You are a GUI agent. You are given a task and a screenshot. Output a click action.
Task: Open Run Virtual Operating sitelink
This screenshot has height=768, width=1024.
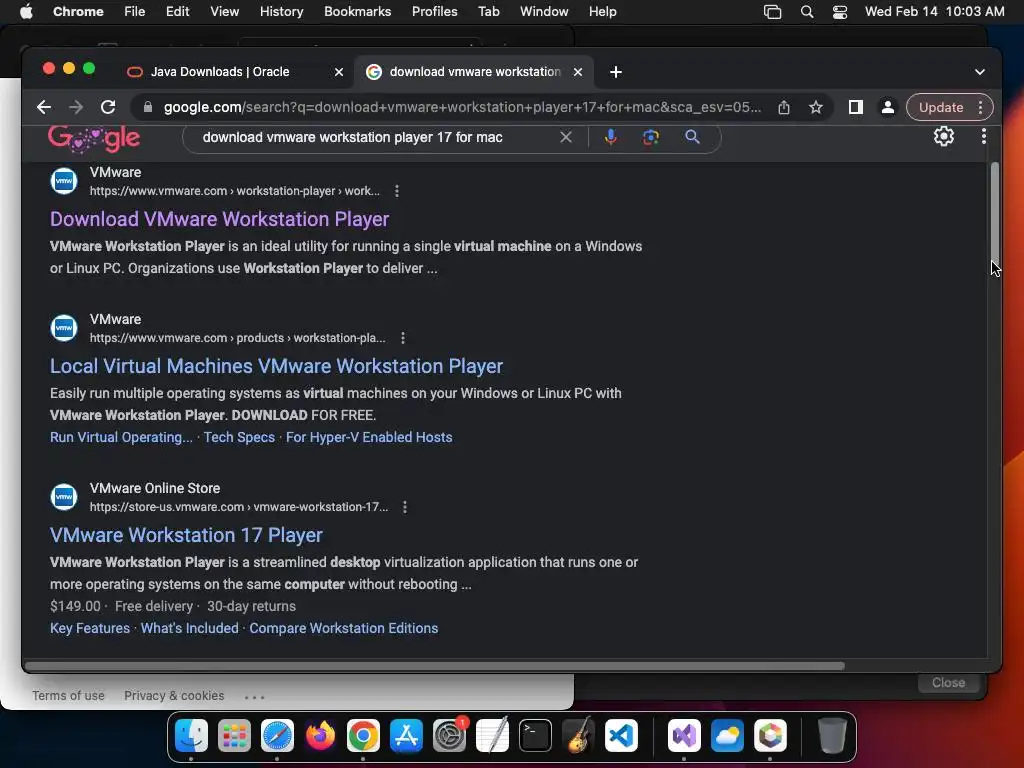click(x=121, y=437)
